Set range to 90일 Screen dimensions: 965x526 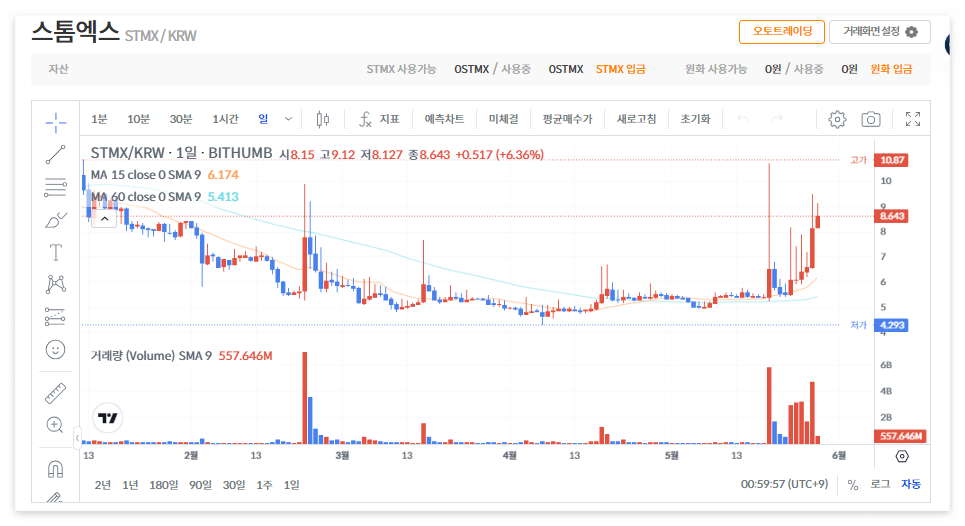(x=201, y=485)
